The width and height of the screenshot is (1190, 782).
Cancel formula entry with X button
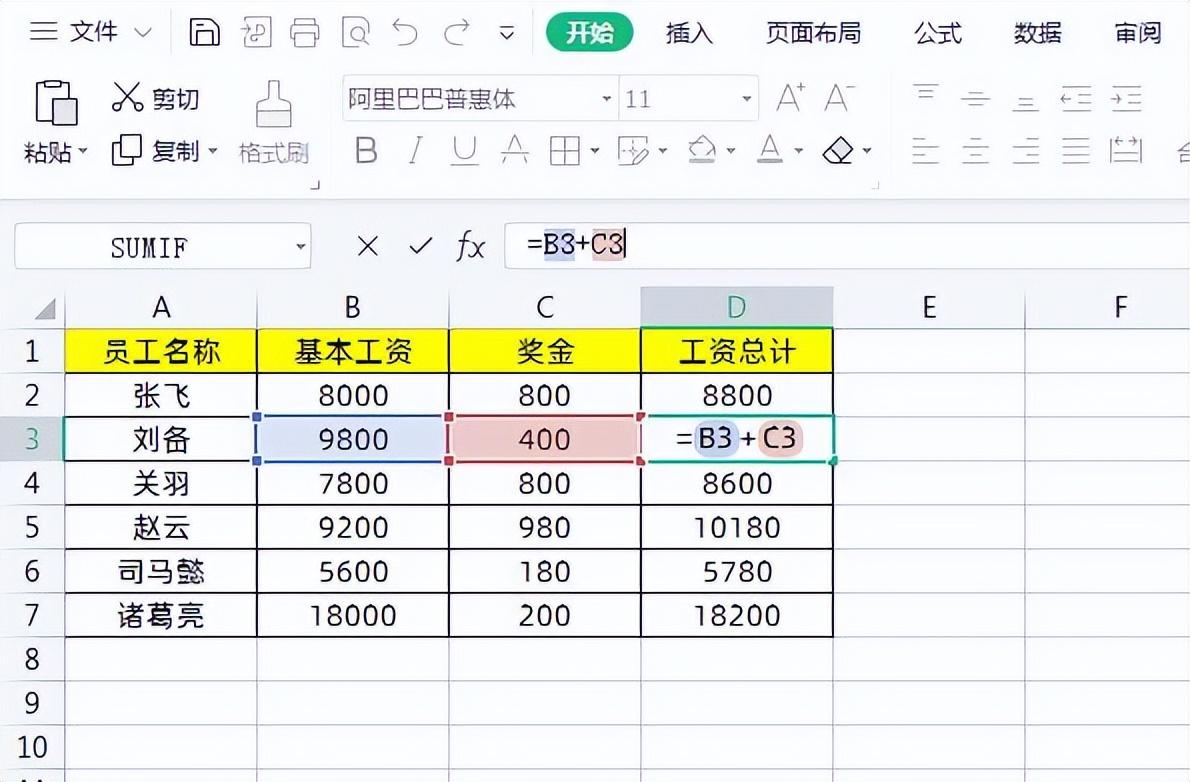pyautogui.click(x=367, y=246)
